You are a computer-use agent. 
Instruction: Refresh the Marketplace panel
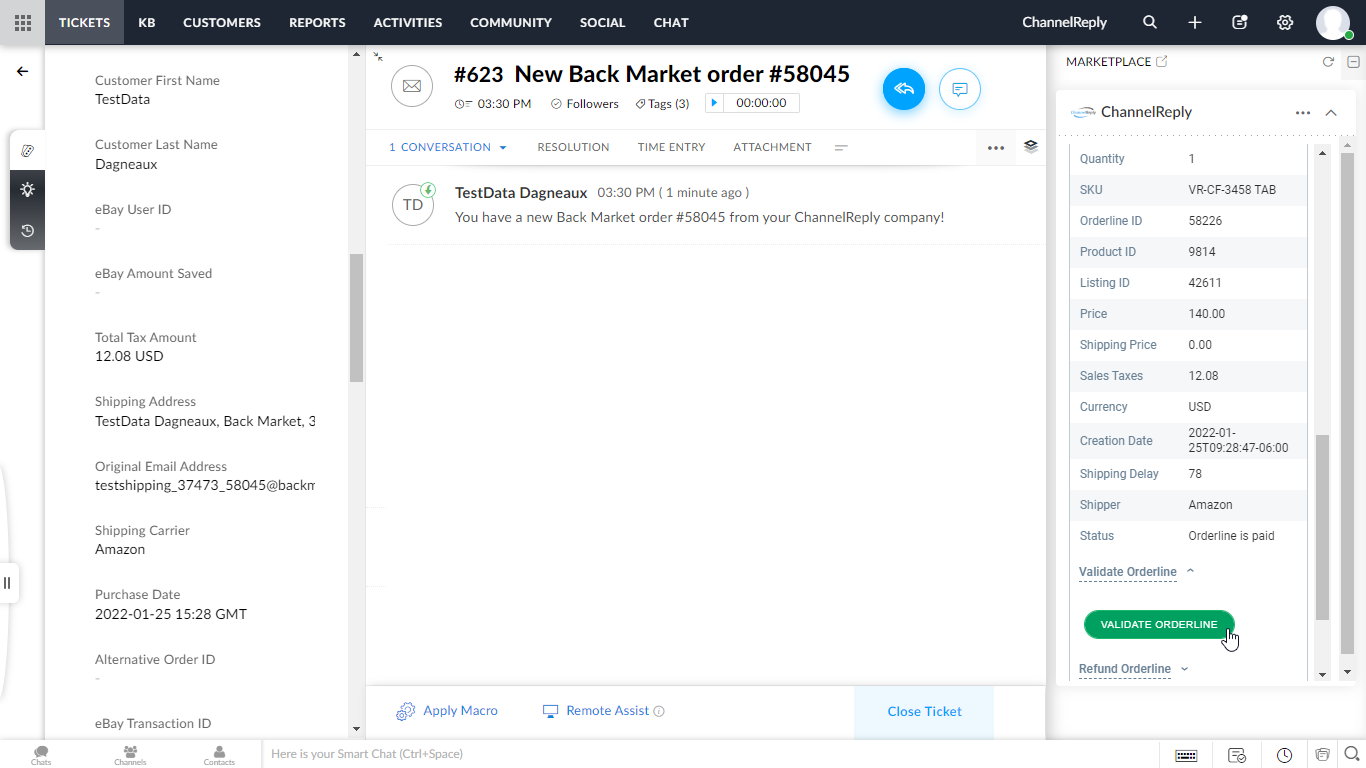[x=1328, y=62]
